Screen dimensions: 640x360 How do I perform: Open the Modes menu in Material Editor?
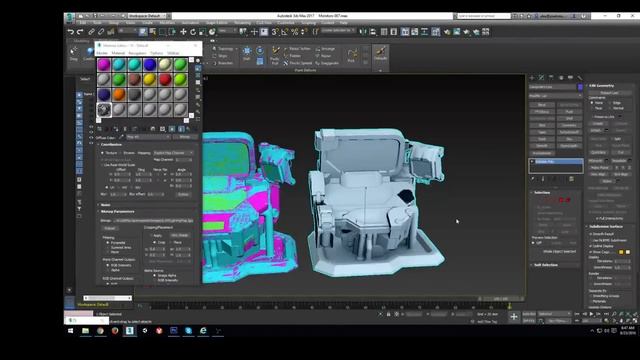click(x=102, y=53)
